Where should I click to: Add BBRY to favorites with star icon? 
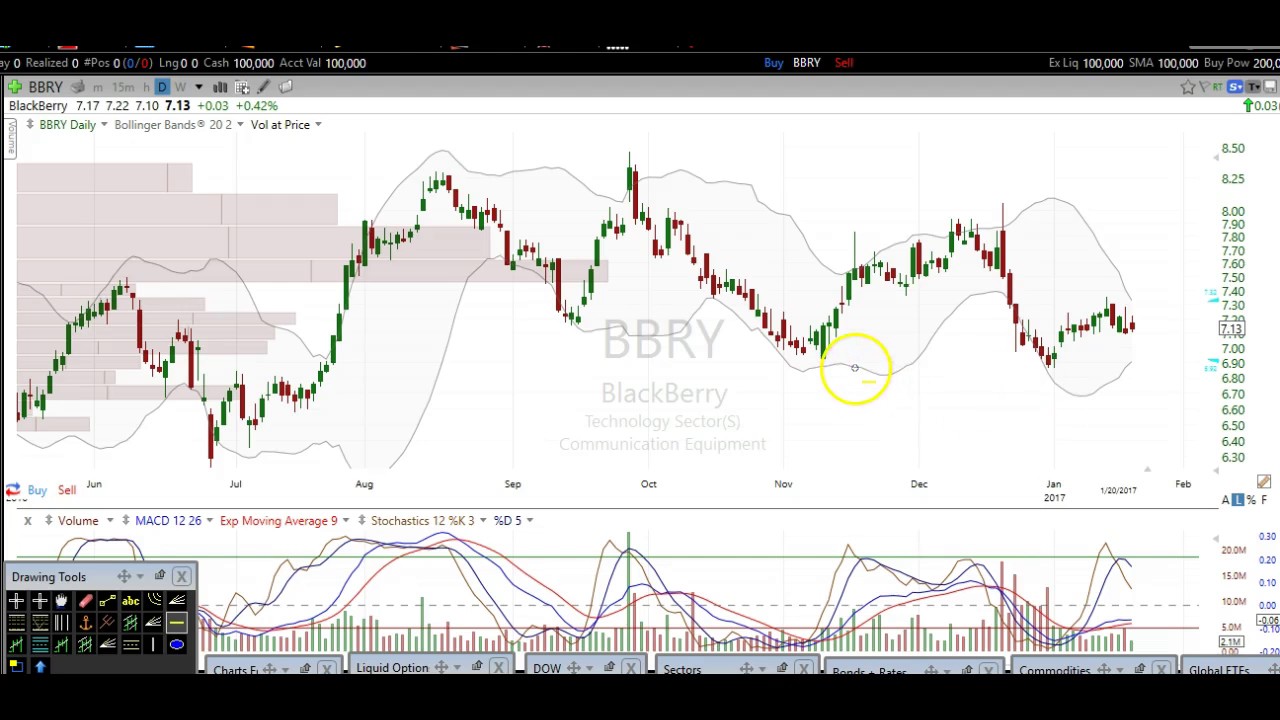coord(1187,87)
